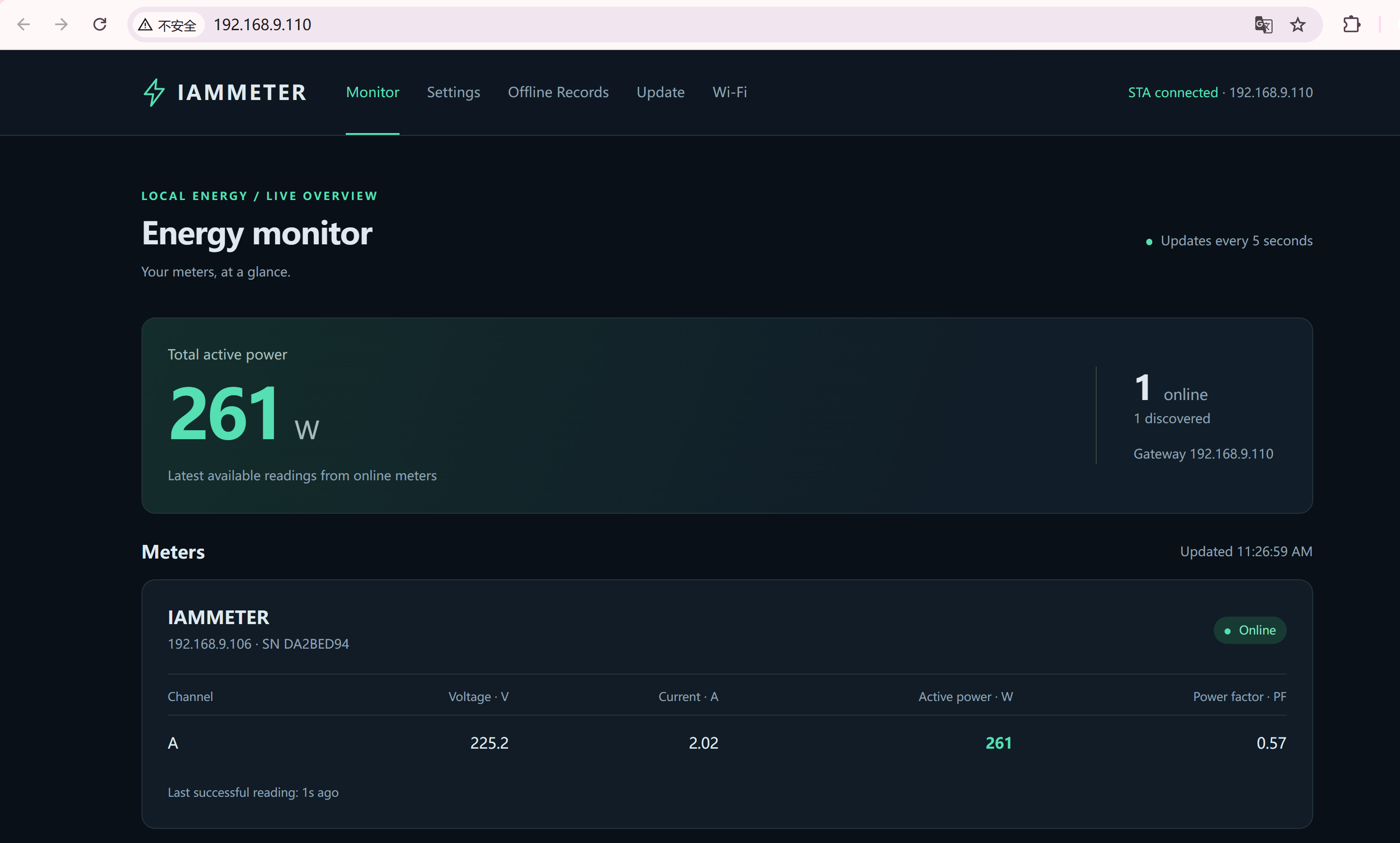Click the IAMMETER brand name in header
1400x843 pixels.
click(x=242, y=92)
